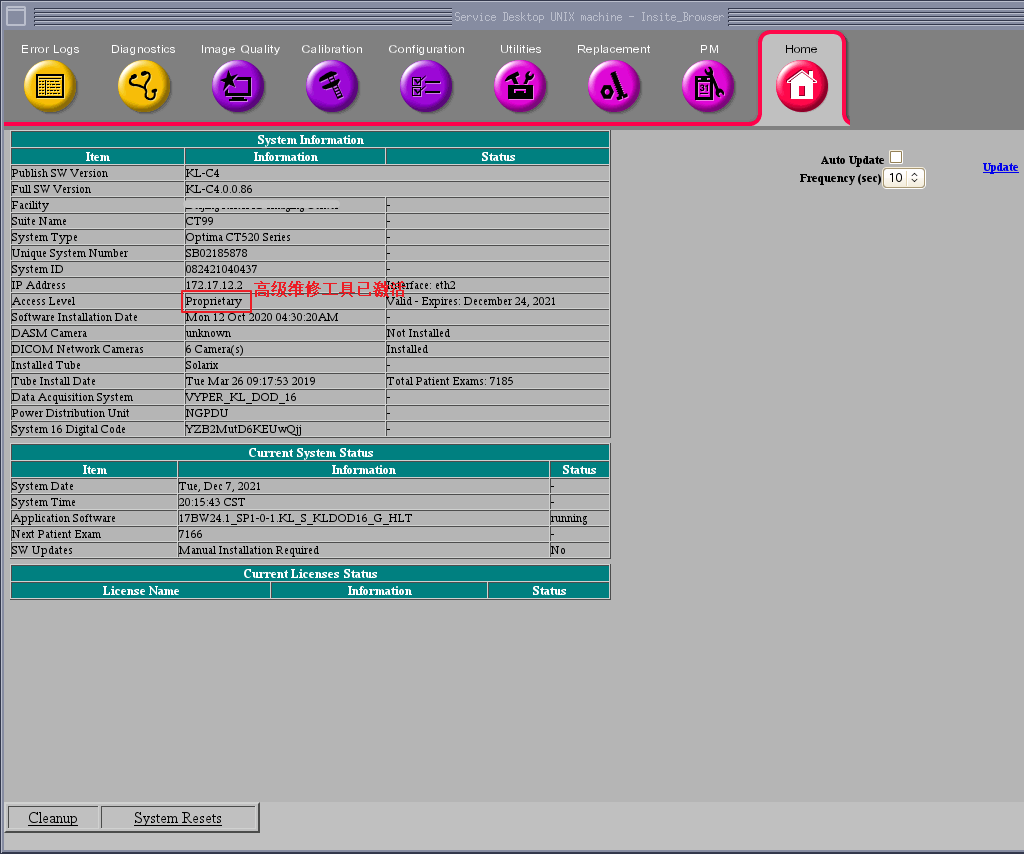Open the Diagnostics stethoscope icon
Viewport: 1024px width, 854px height.
(x=144, y=87)
